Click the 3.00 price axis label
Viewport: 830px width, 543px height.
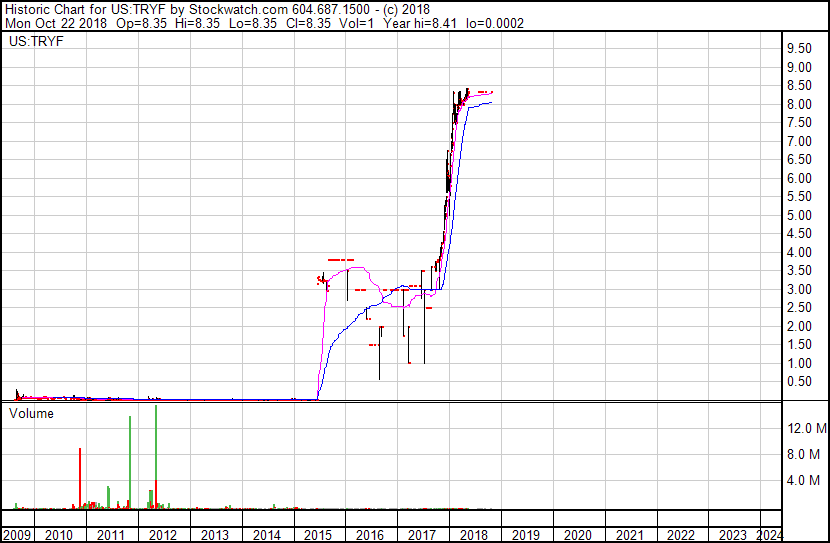coord(799,289)
